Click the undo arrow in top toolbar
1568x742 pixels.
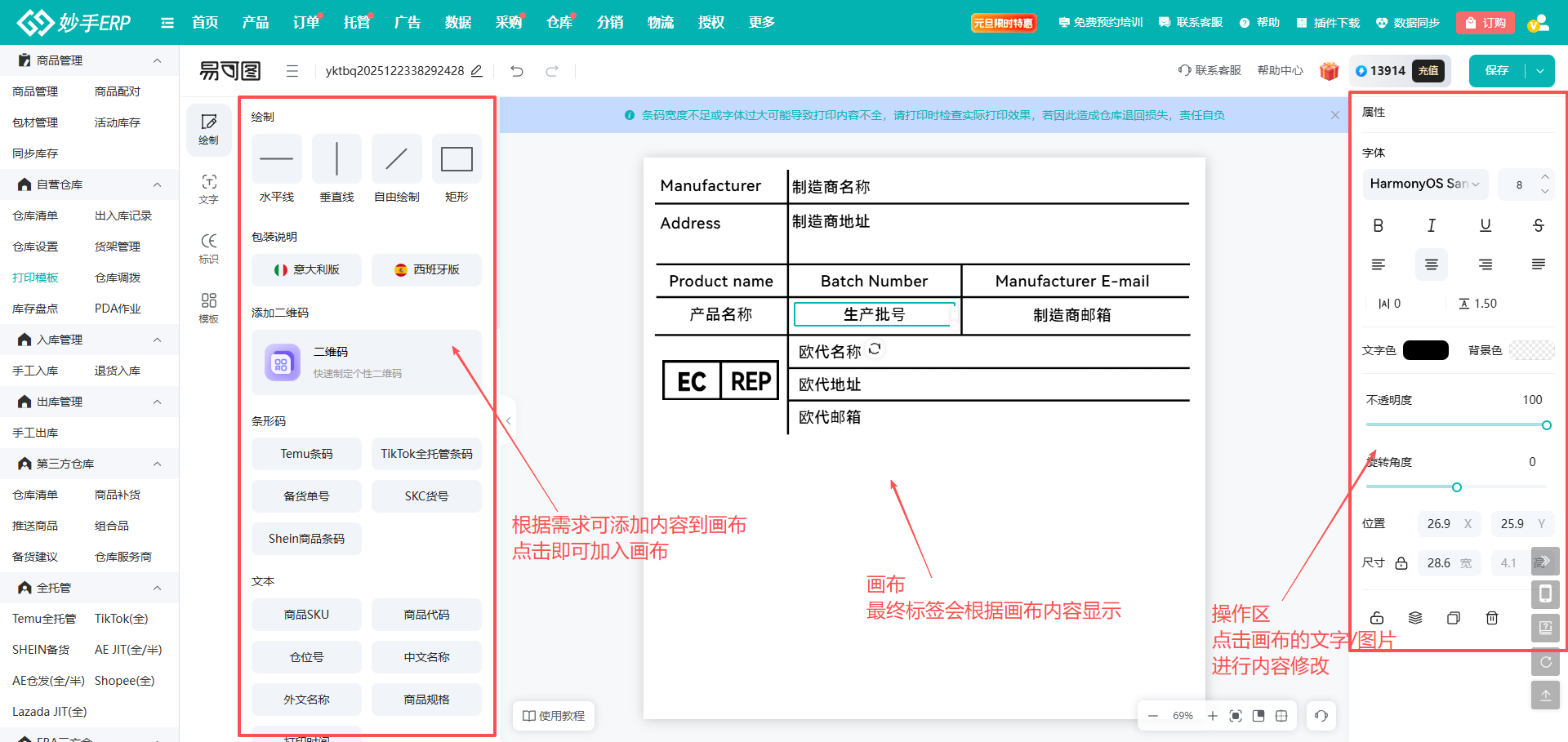(517, 71)
